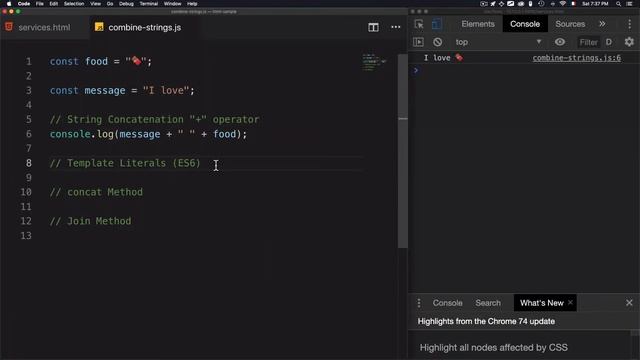Click the inspect element selector icon in DevTools
This screenshot has height=360, width=640.
(x=419, y=24)
